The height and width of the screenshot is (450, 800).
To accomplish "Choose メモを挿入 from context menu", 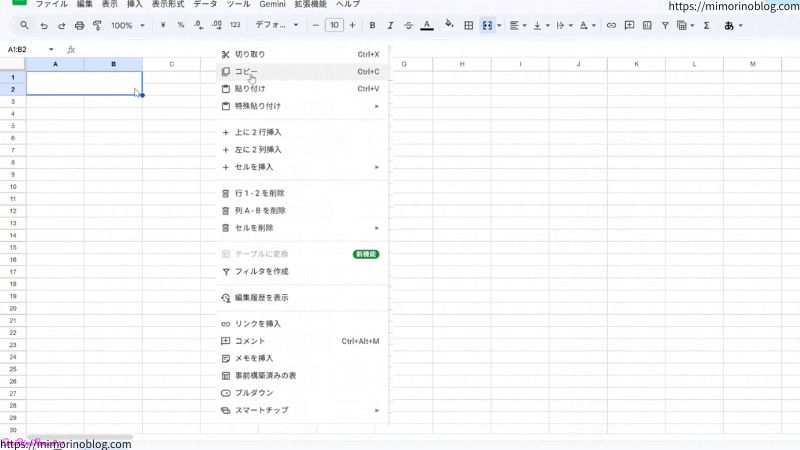I will [x=302, y=358].
